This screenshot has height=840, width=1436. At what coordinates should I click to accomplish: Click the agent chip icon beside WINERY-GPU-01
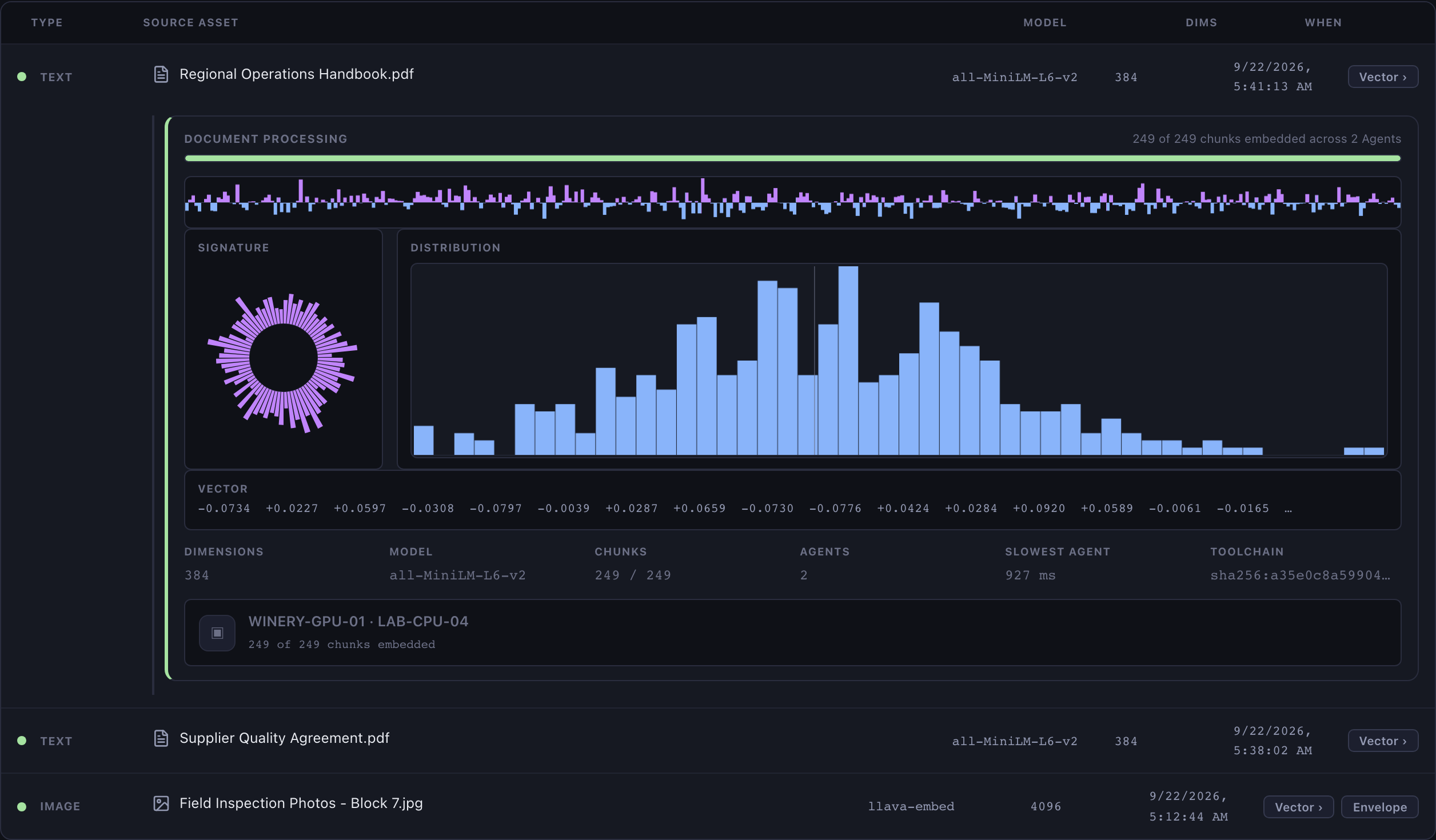217,633
